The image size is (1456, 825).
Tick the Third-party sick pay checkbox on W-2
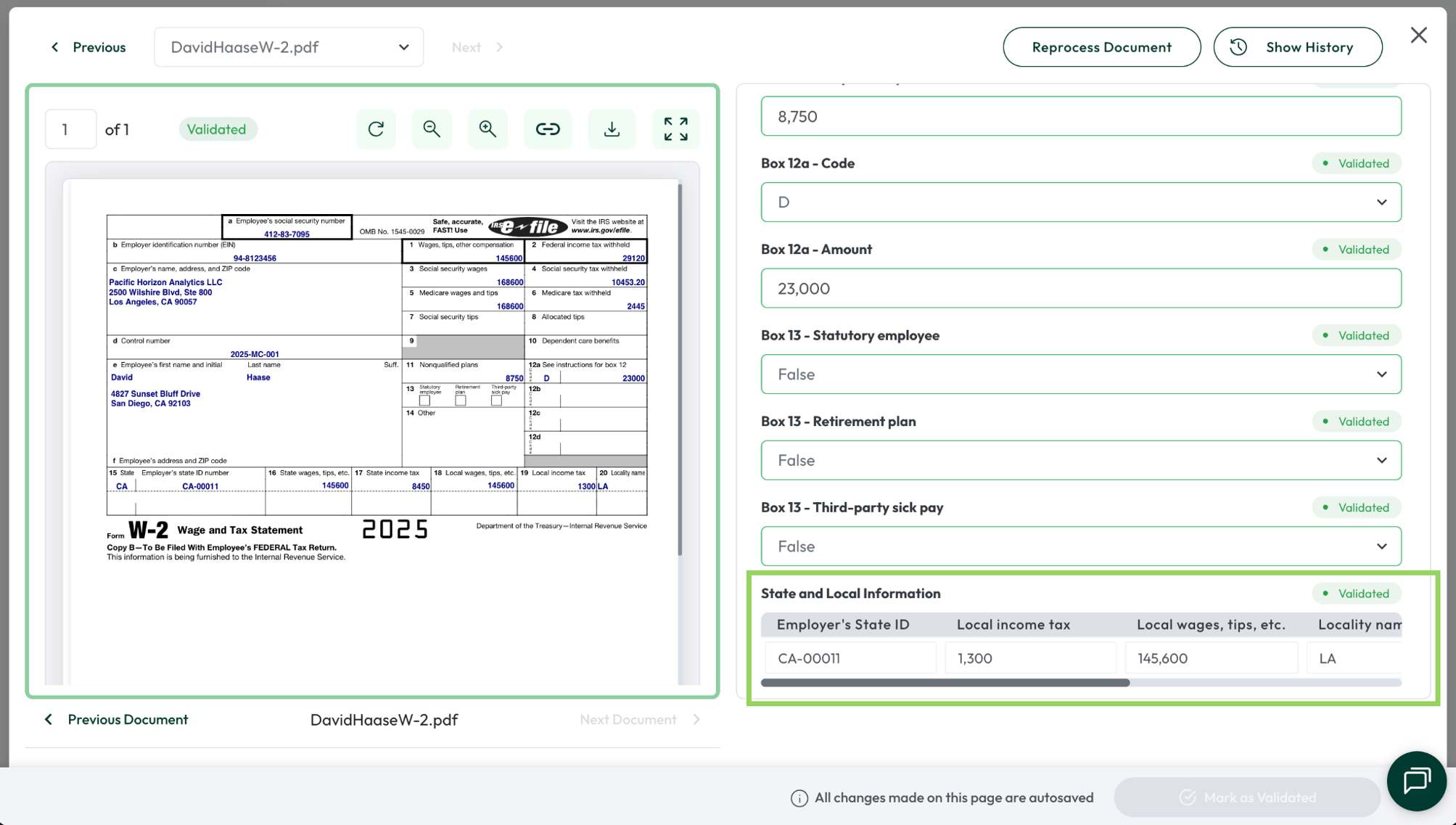pos(497,401)
